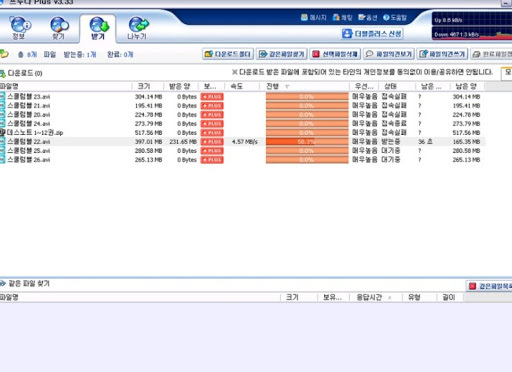
Task: Click the progress bar of 스쿨럼블 22.avi
Action: coord(307,142)
